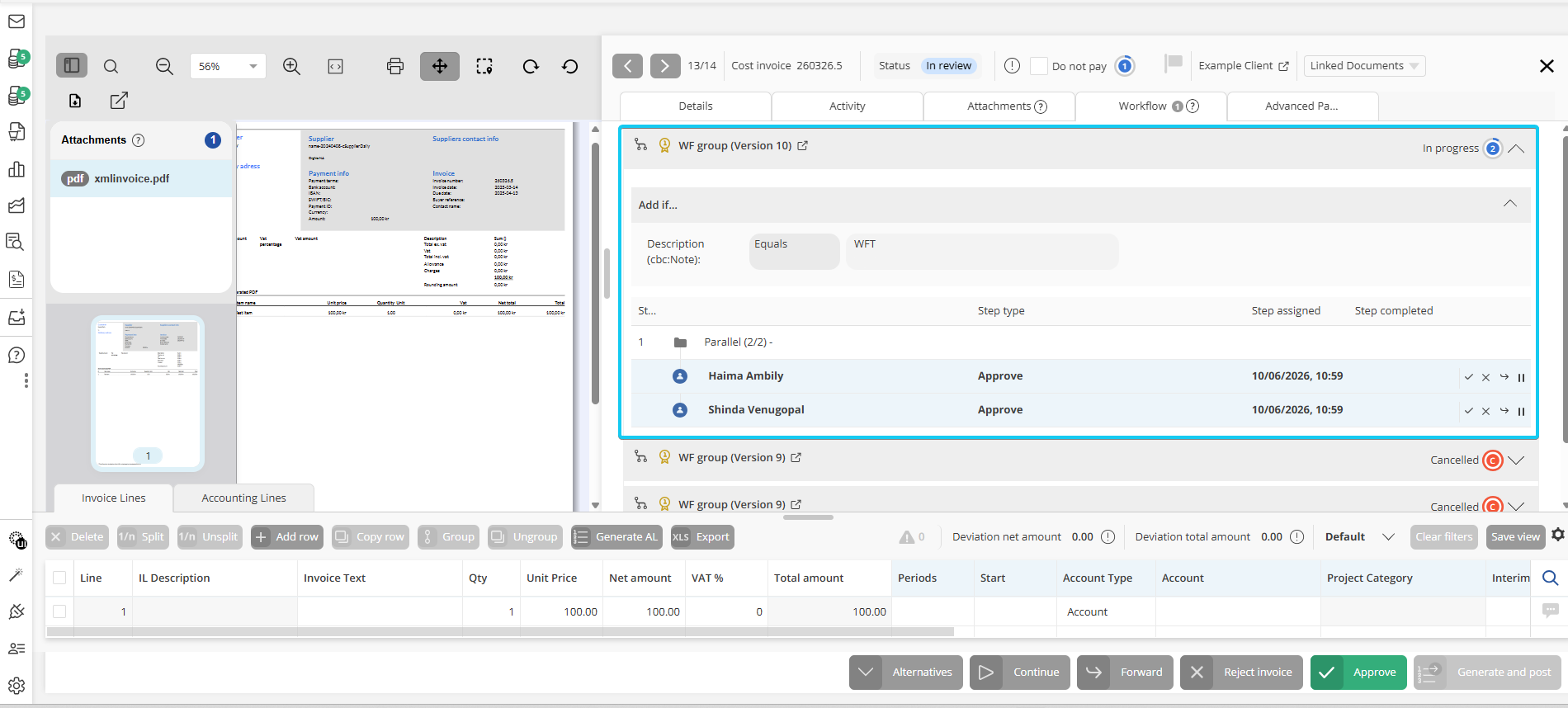Select xmlinvoice.pdf attachment
Image resolution: width=1568 pixels, height=708 pixels.
tap(142, 178)
